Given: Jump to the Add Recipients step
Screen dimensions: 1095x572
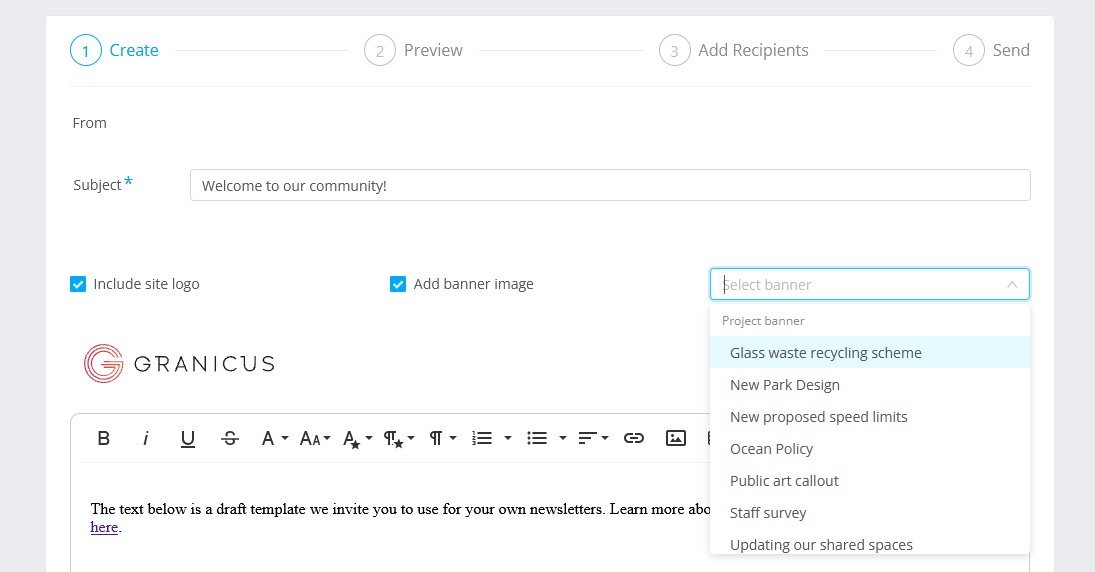Looking at the screenshot, I should pos(733,50).
